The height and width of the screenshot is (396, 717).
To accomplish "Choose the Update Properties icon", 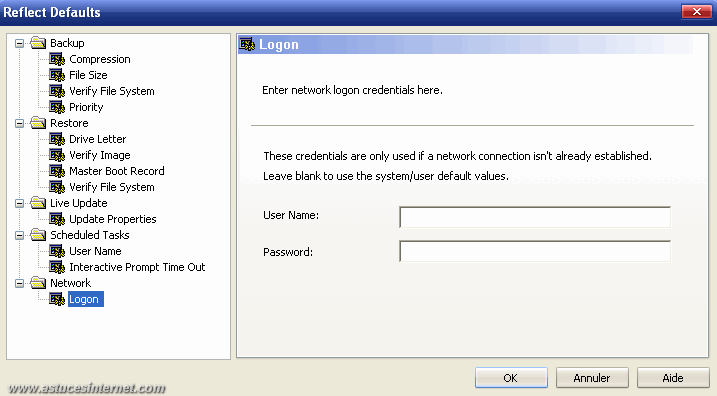I will (57, 219).
